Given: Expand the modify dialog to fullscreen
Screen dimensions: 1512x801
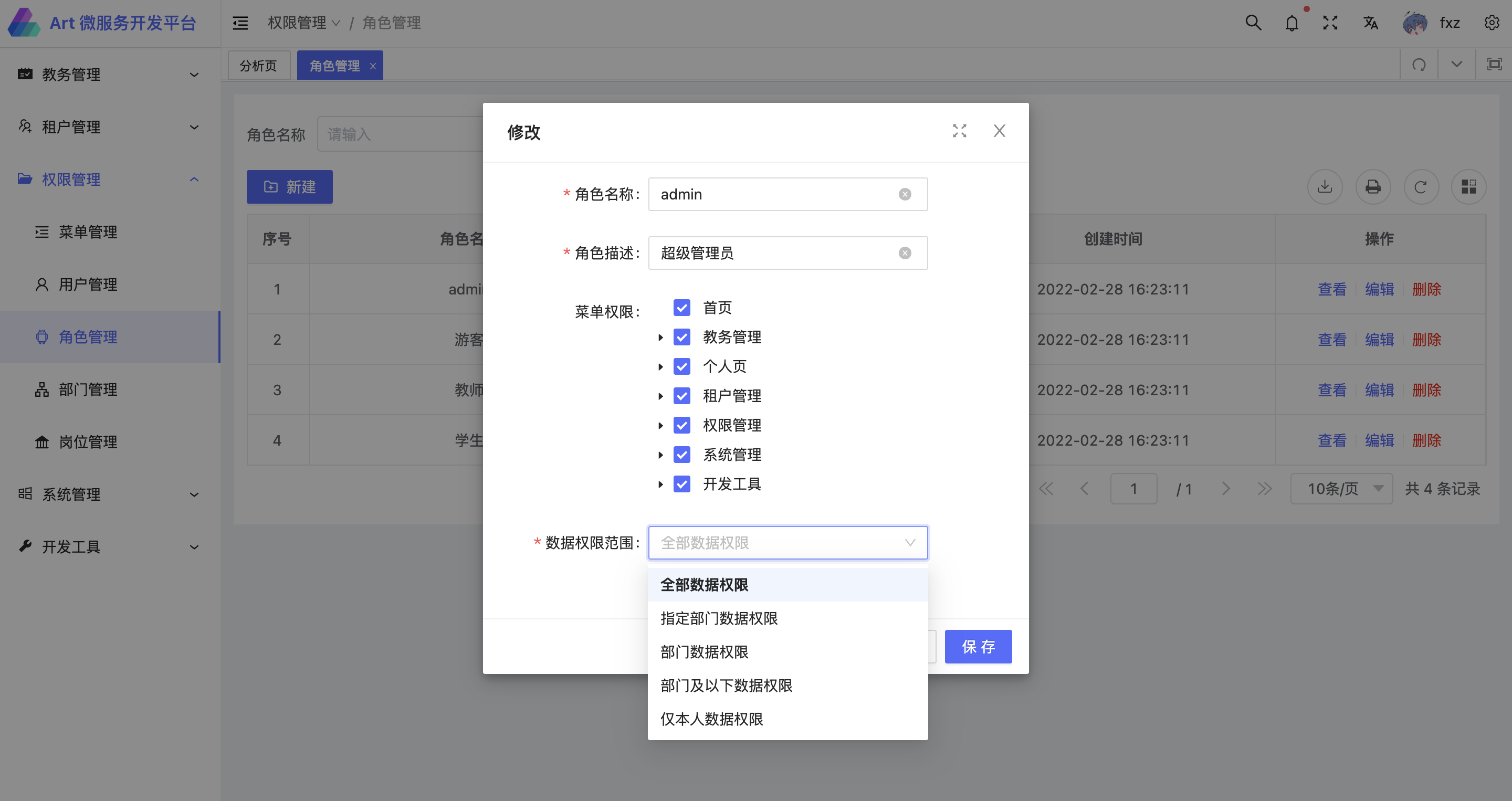Looking at the screenshot, I should [959, 131].
